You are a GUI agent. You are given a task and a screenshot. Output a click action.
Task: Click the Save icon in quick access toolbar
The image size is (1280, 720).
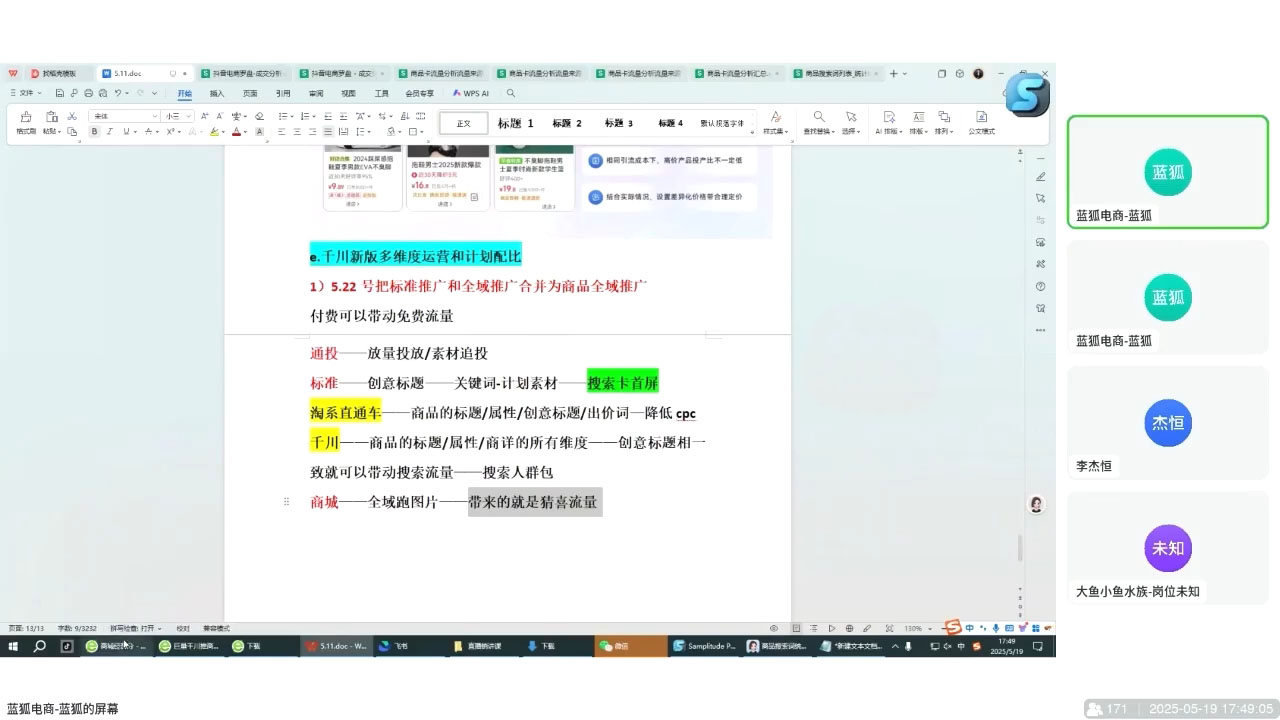(x=59, y=93)
